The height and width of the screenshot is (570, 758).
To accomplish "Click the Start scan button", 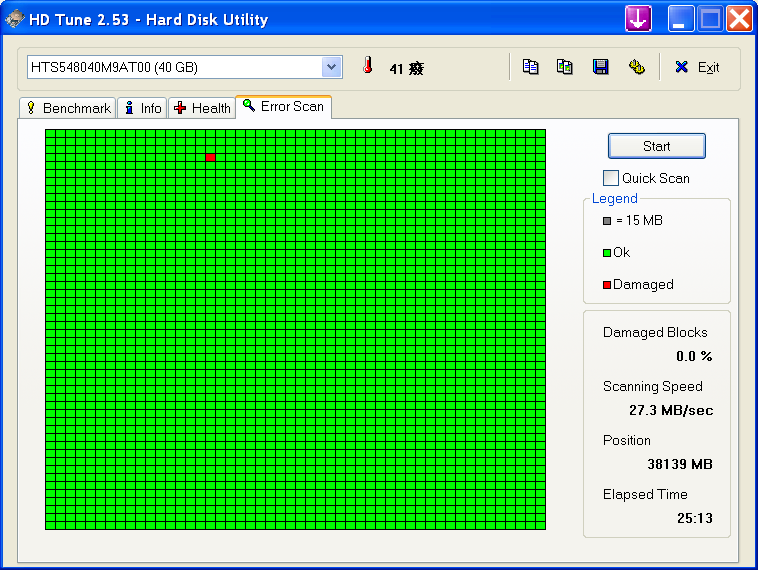I will [656, 146].
